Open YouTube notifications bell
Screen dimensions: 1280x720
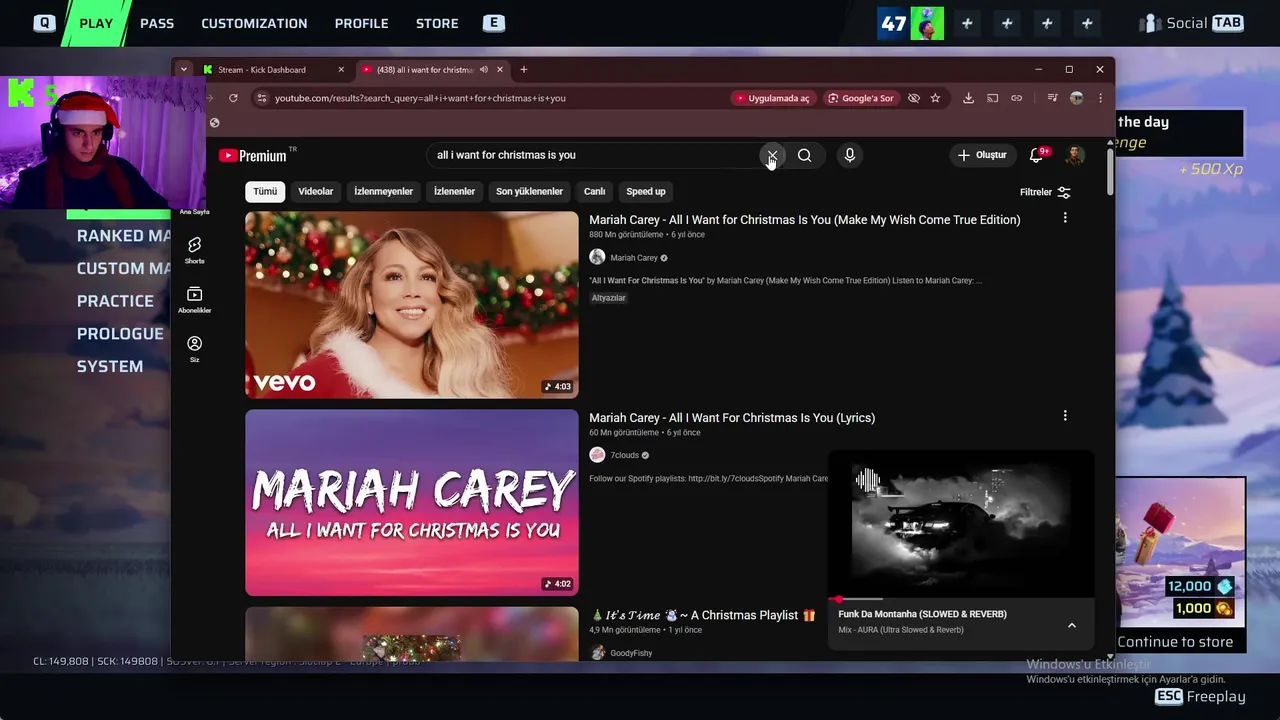click(x=1037, y=155)
